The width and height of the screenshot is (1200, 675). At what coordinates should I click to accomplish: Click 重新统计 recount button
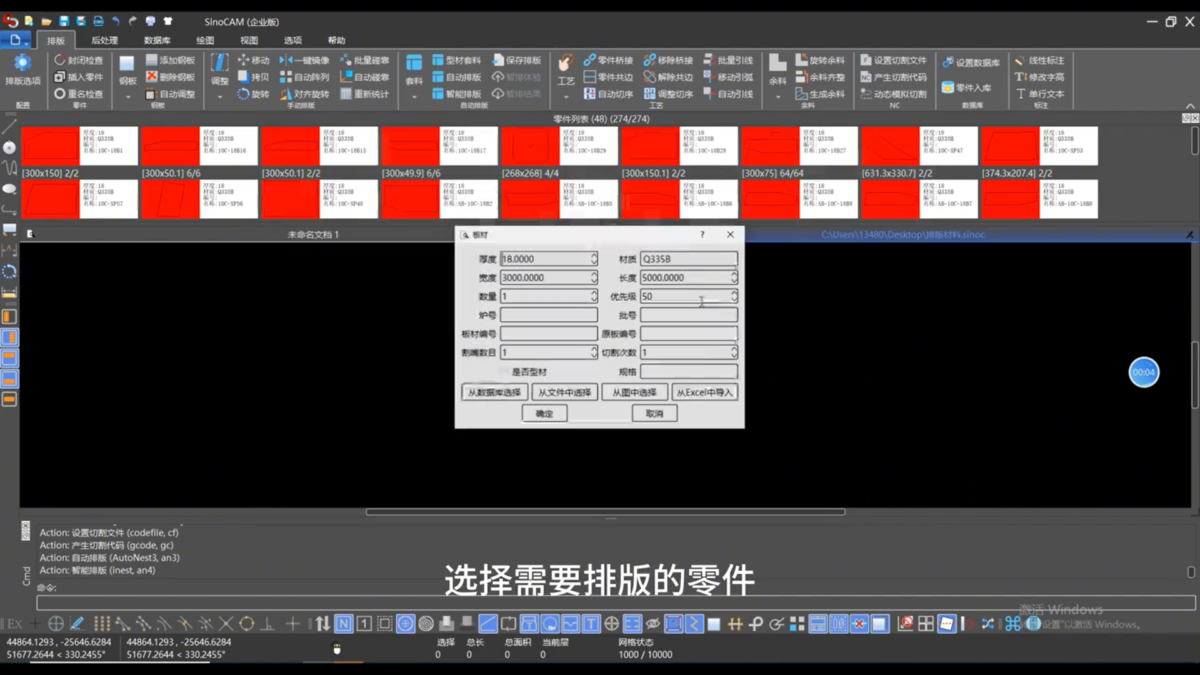coord(364,94)
